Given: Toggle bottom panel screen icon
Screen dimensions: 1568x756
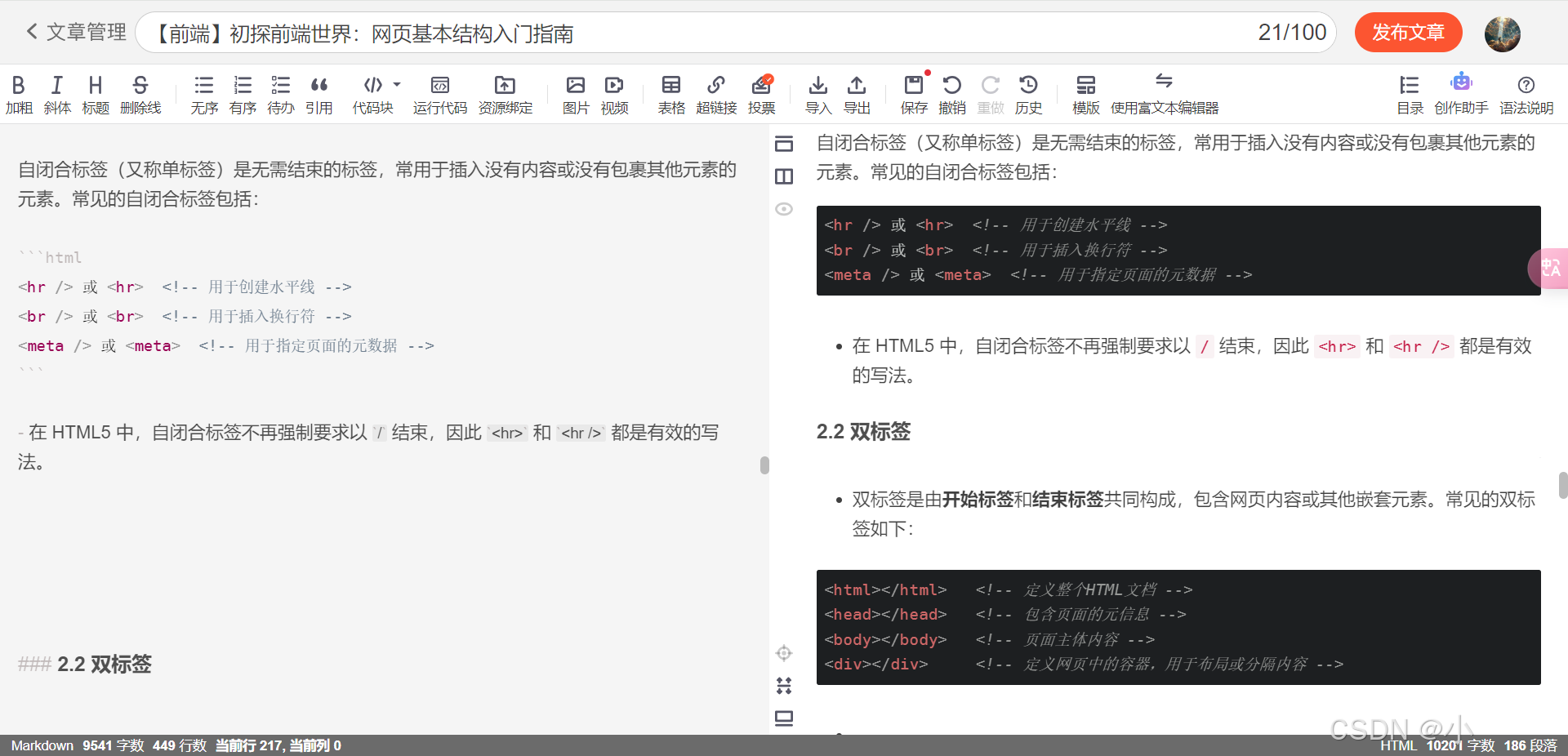Looking at the screenshot, I should pos(784,718).
